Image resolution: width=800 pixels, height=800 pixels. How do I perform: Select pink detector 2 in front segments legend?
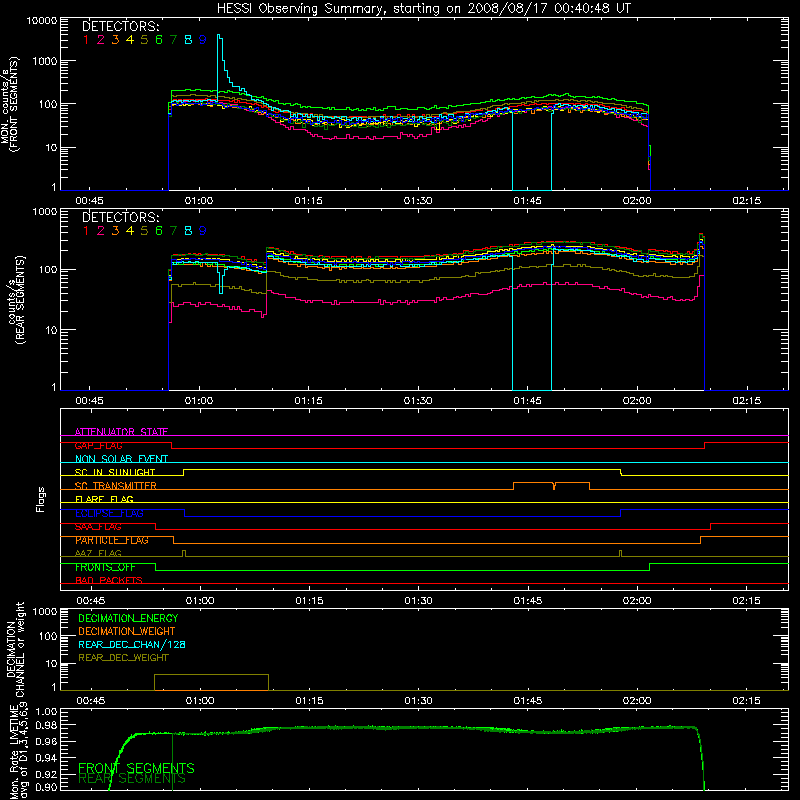tap(101, 40)
